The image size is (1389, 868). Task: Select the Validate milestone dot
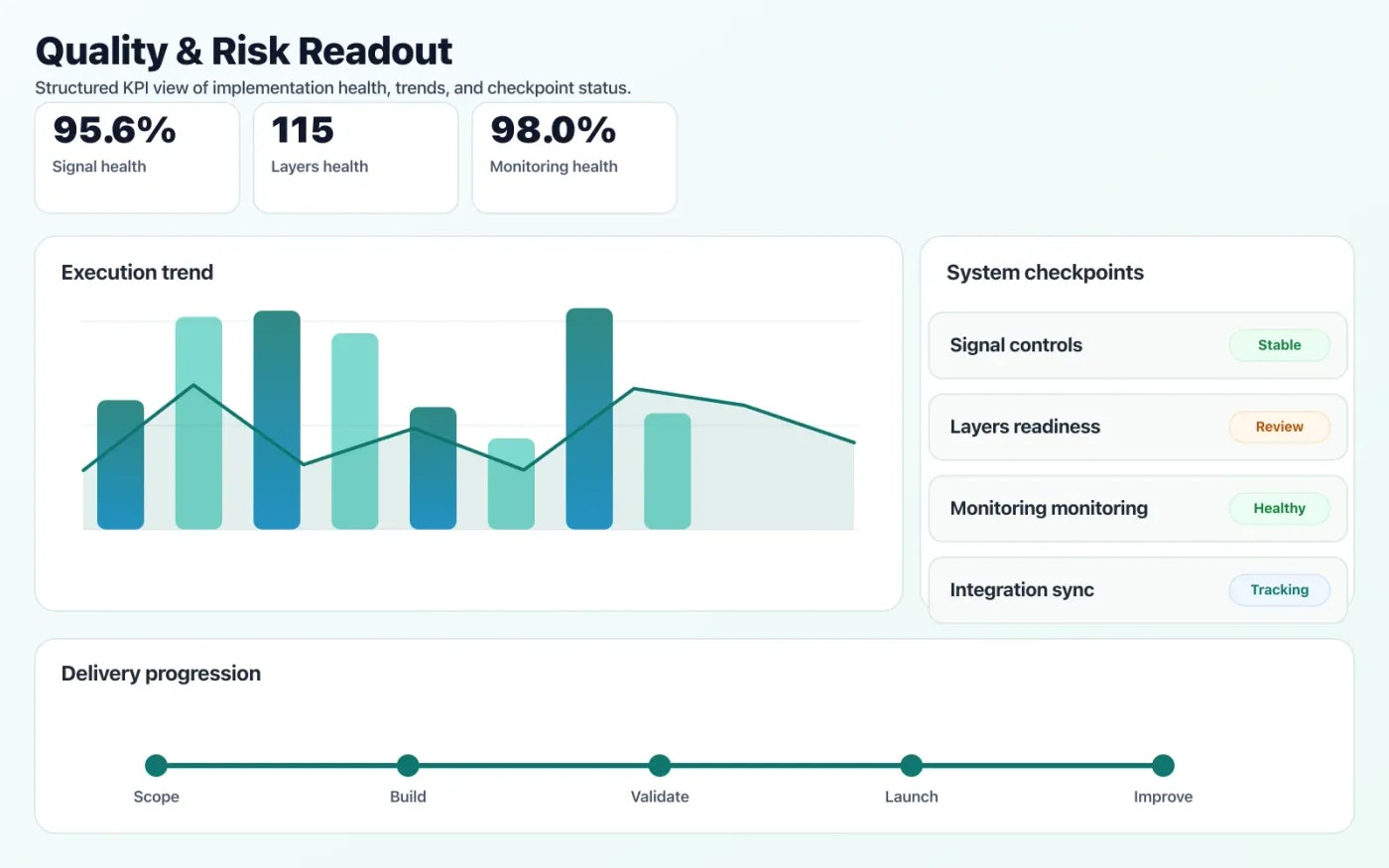click(659, 765)
